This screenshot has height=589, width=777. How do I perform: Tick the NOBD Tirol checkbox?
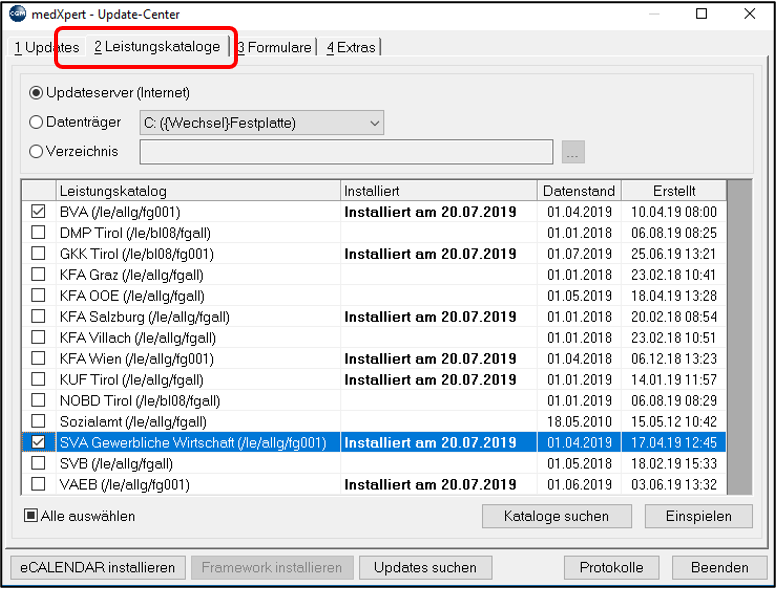pyautogui.click(x=38, y=400)
